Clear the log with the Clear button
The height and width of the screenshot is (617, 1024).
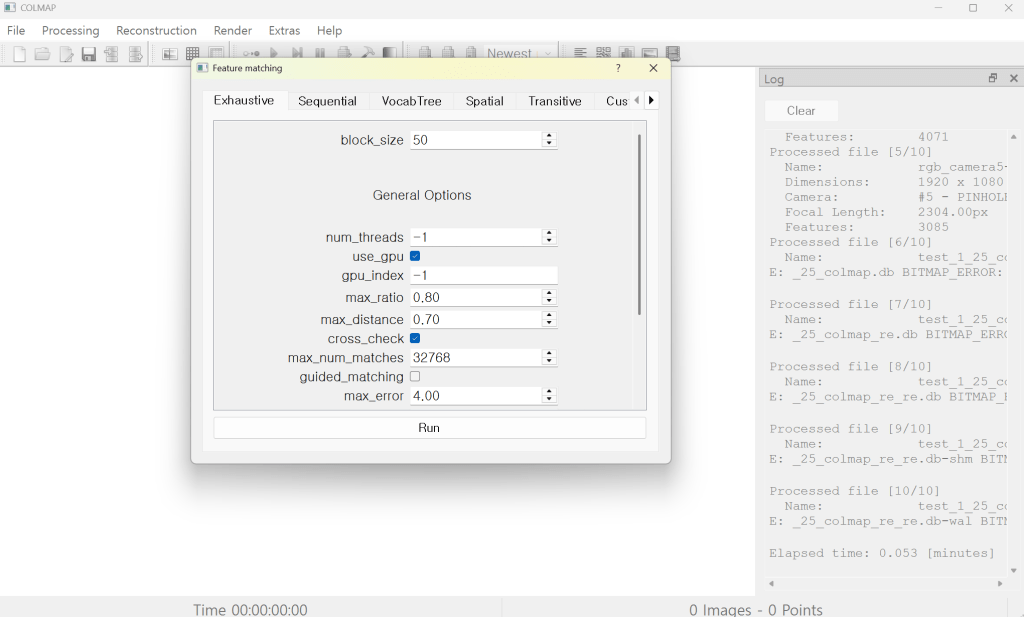tap(801, 111)
